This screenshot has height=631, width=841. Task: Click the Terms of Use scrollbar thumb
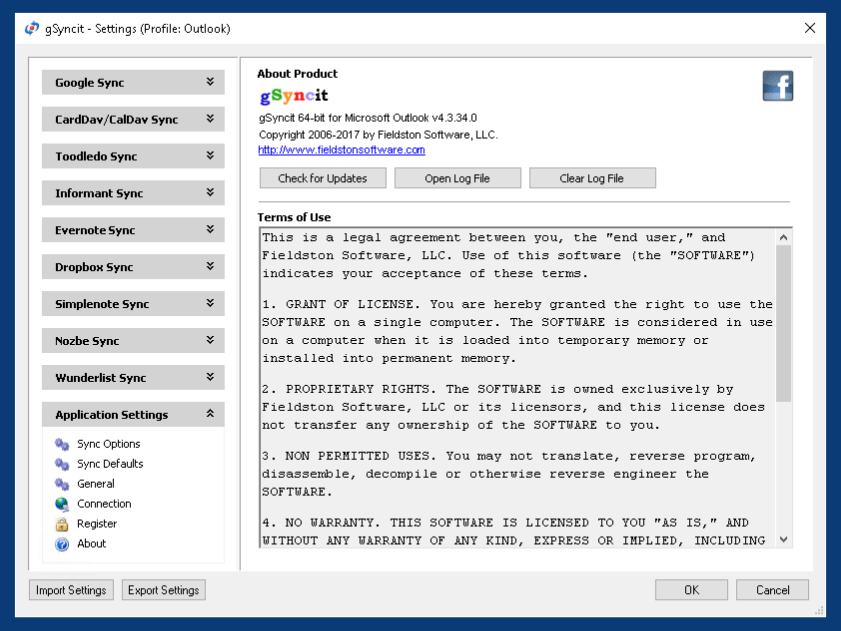pyautogui.click(x=784, y=324)
